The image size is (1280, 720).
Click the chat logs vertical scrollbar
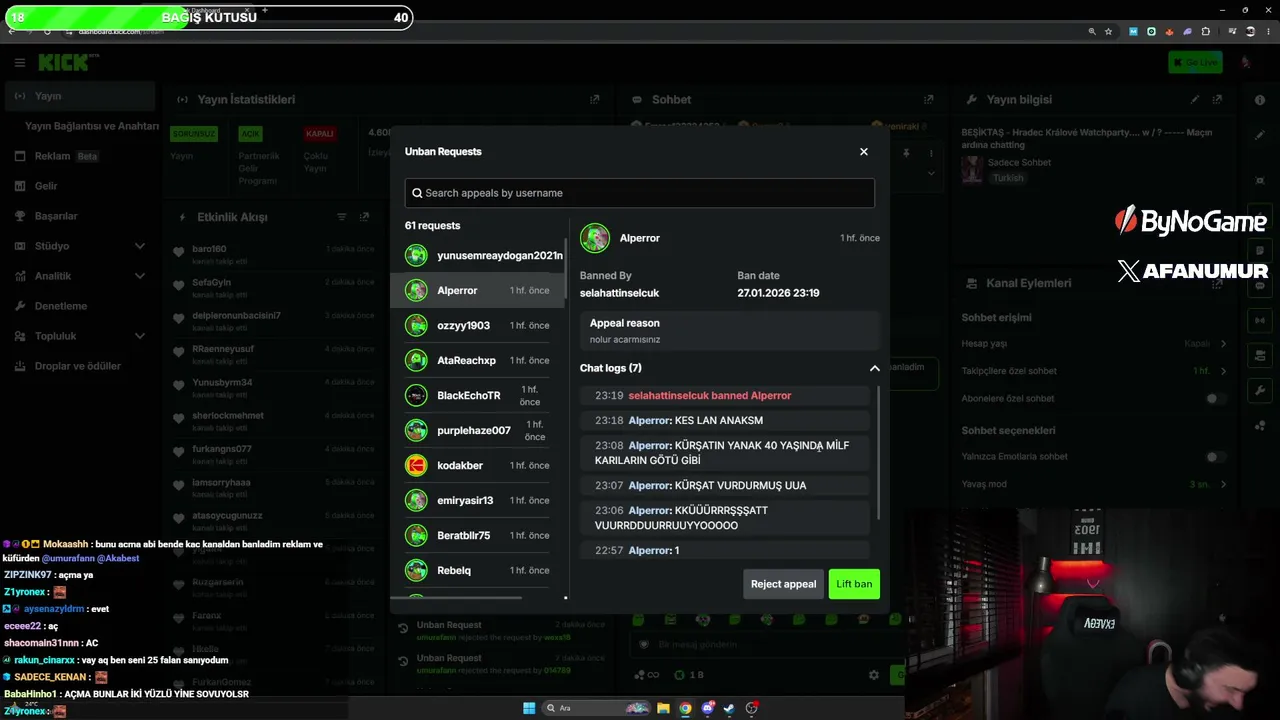click(879, 451)
